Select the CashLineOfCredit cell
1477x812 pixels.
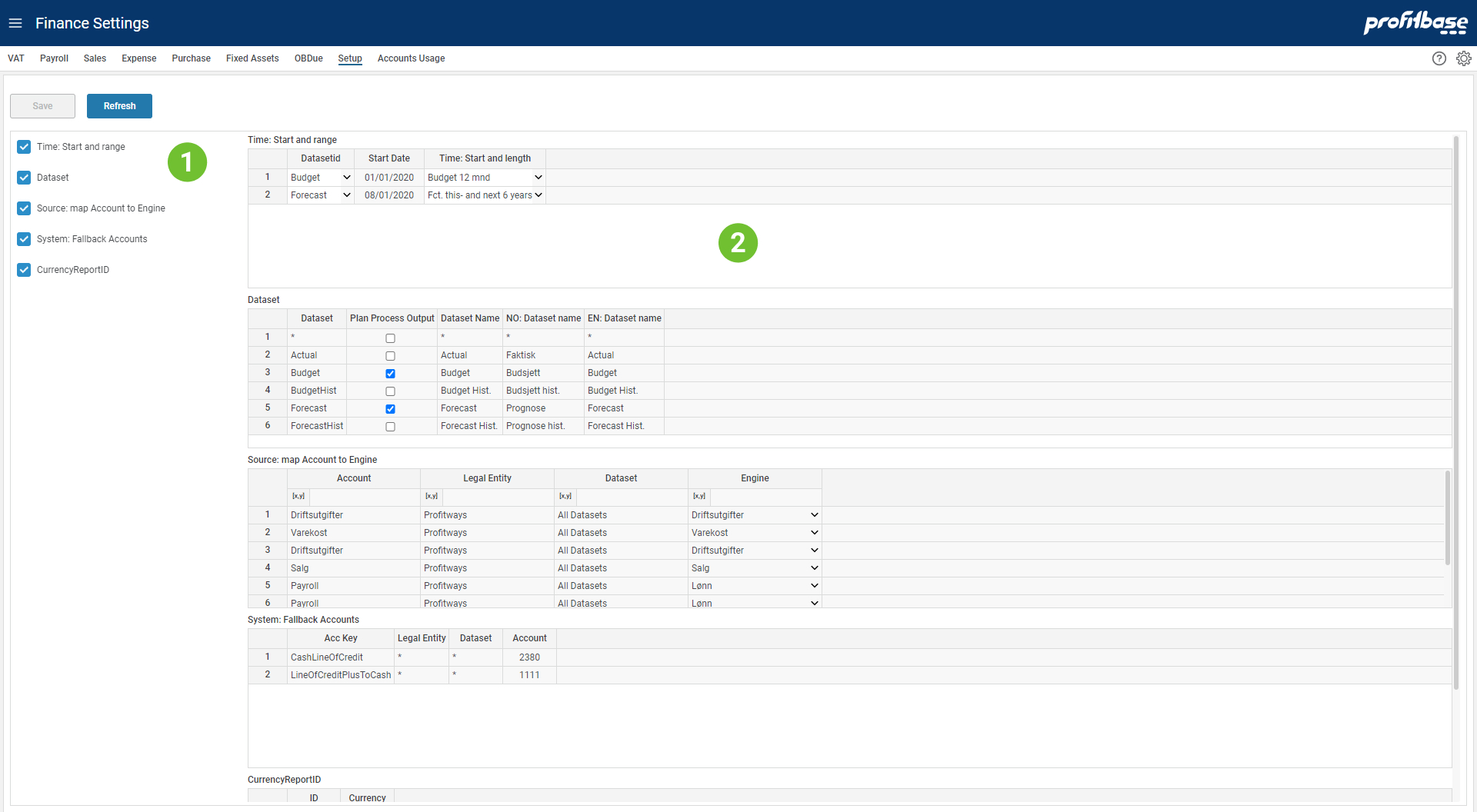(341, 657)
